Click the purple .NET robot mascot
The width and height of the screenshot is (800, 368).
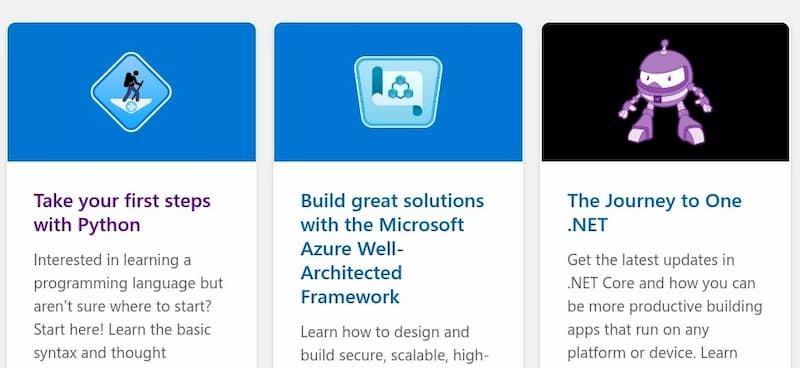(664, 91)
